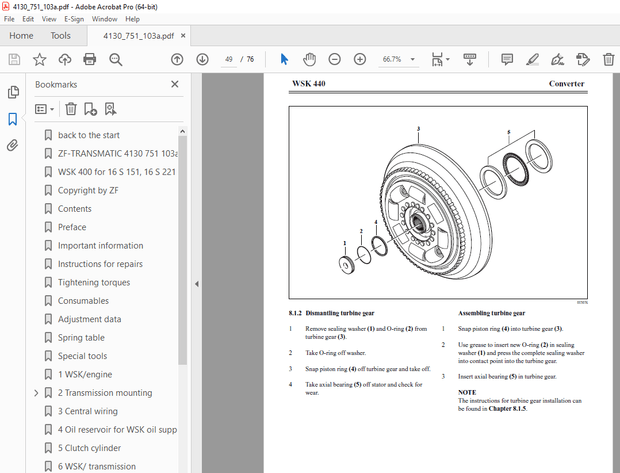Screen dimensions: 620x473
Task: Star this file with the bookmark star icon
Action: tap(40, 60)
